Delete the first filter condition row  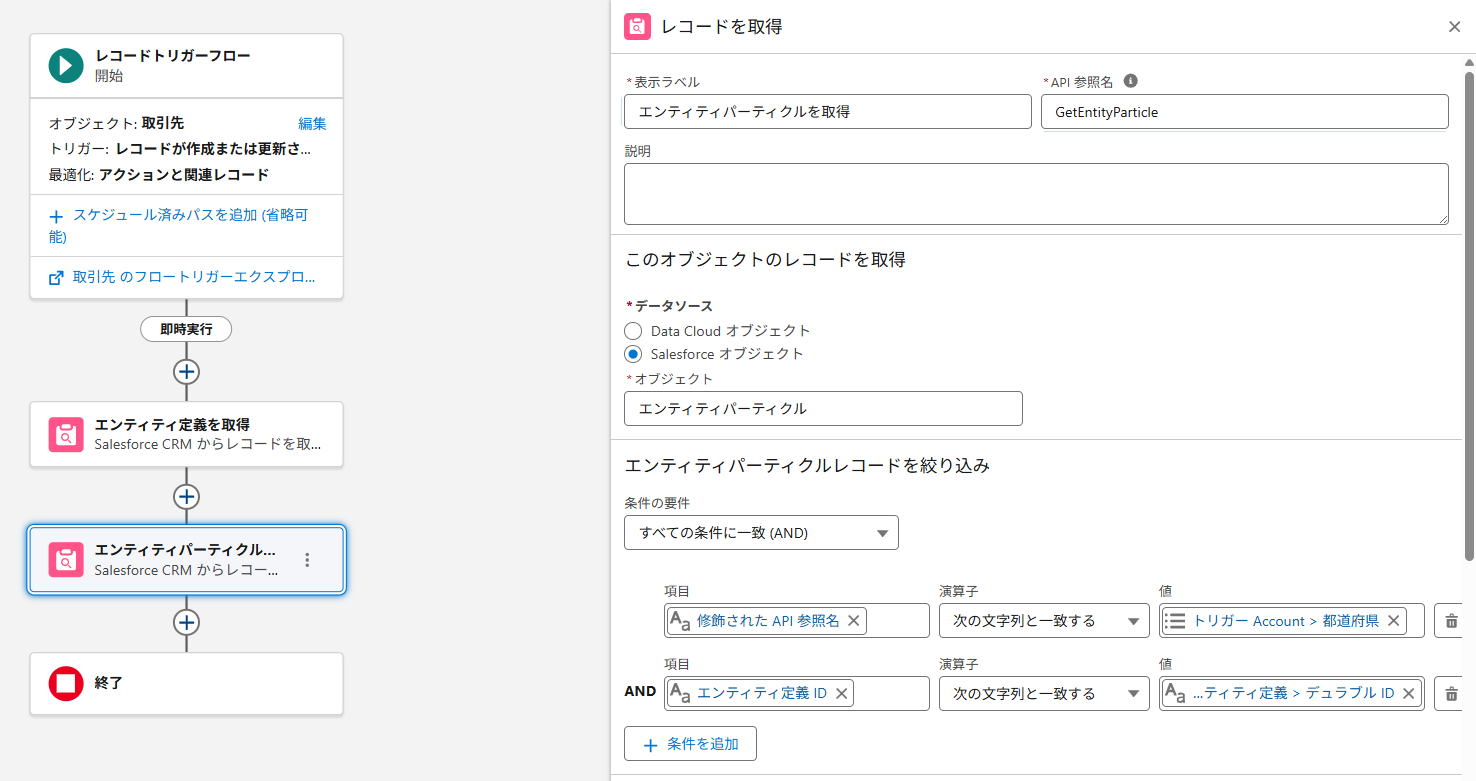click(1451, 621)
